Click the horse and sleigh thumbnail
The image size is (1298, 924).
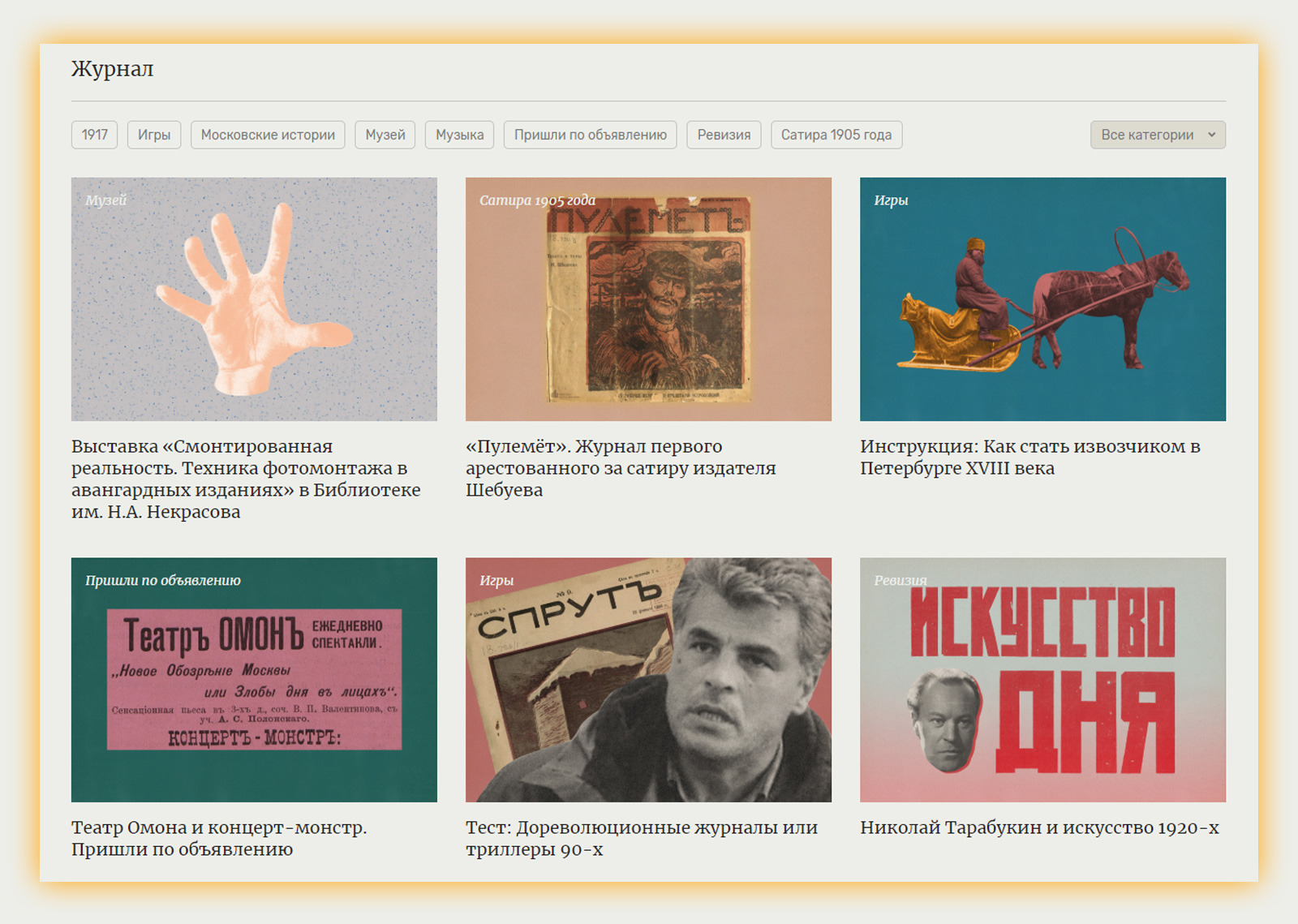[1042, 299]
